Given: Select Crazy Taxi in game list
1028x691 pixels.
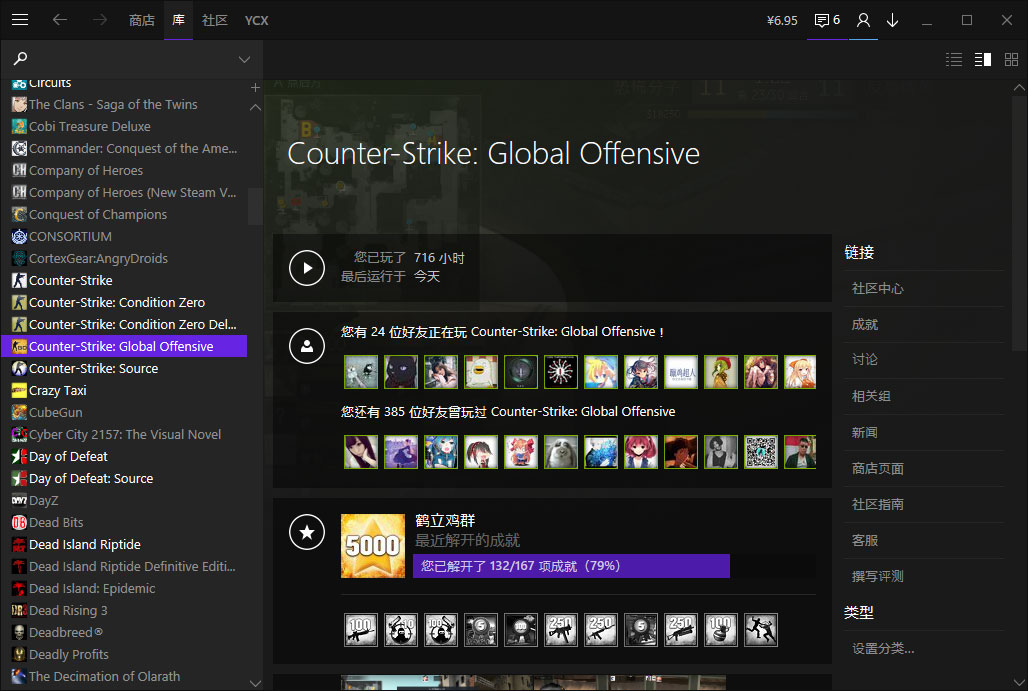Looking at the screenshot, I should [x=125, y=390].
